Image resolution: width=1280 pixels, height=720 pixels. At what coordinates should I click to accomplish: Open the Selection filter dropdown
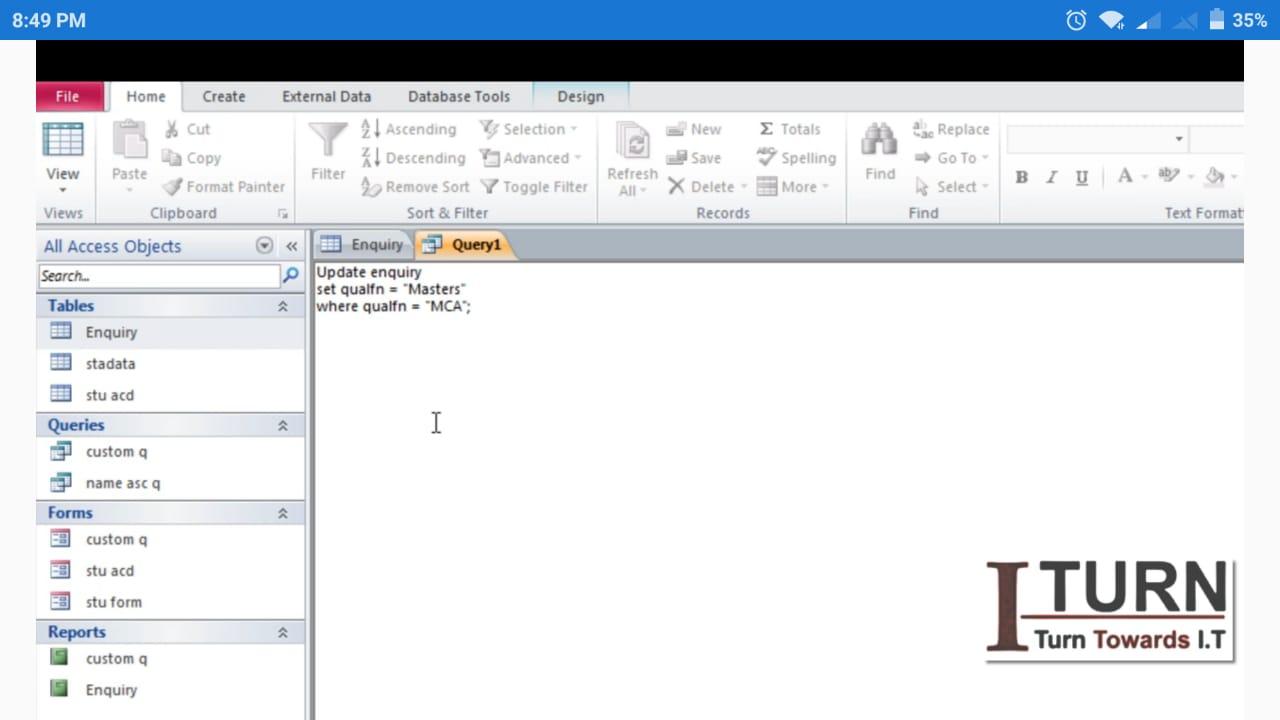529,129
